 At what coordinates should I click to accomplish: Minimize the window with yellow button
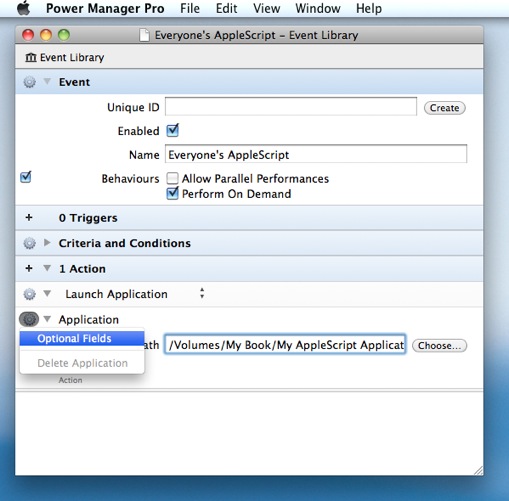click(46, 35)
